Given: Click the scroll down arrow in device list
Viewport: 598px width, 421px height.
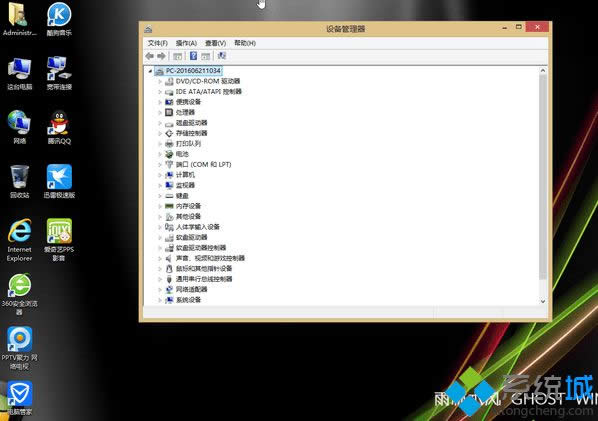Looking at the screenshot, I should 543,301.
